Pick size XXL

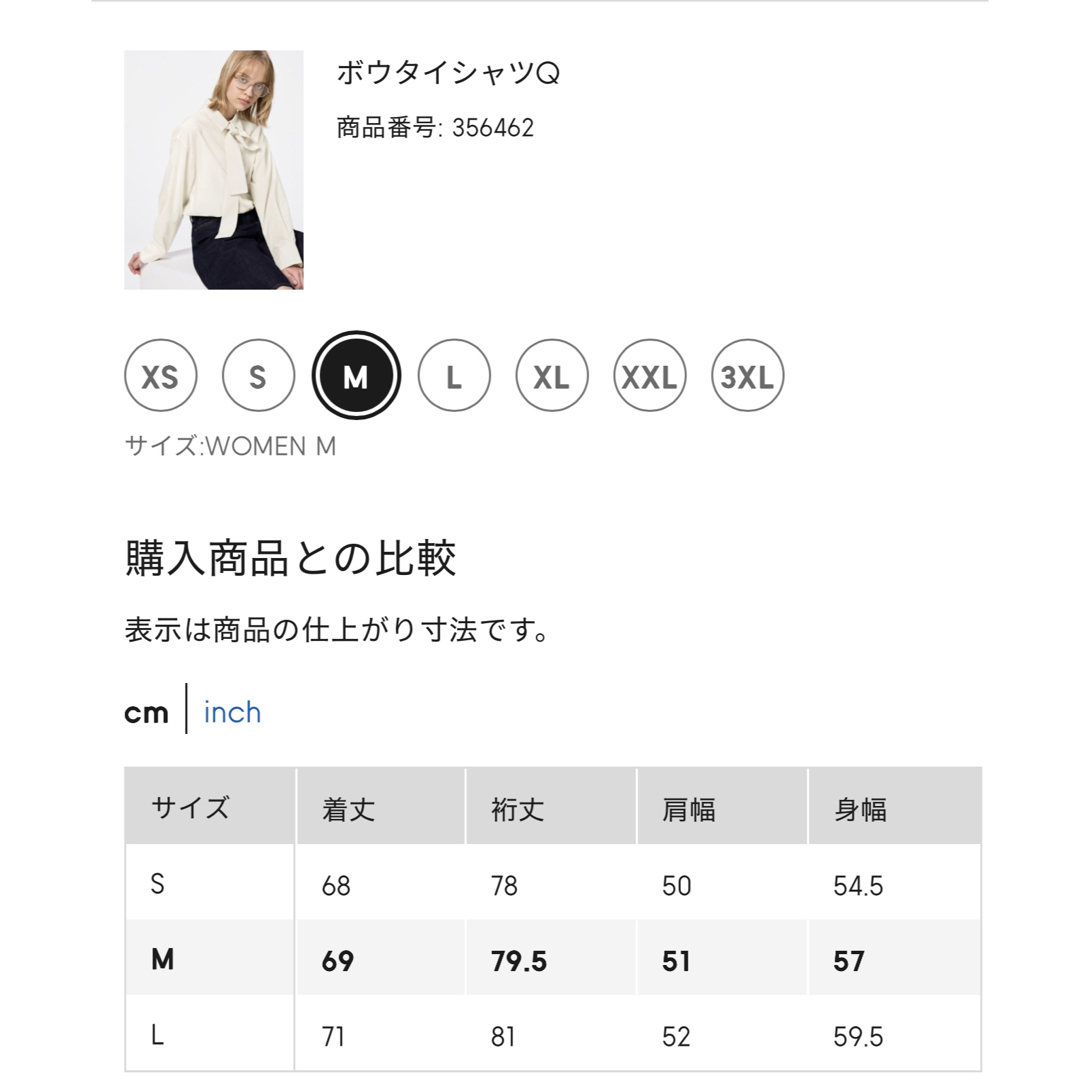click(650, 375)
